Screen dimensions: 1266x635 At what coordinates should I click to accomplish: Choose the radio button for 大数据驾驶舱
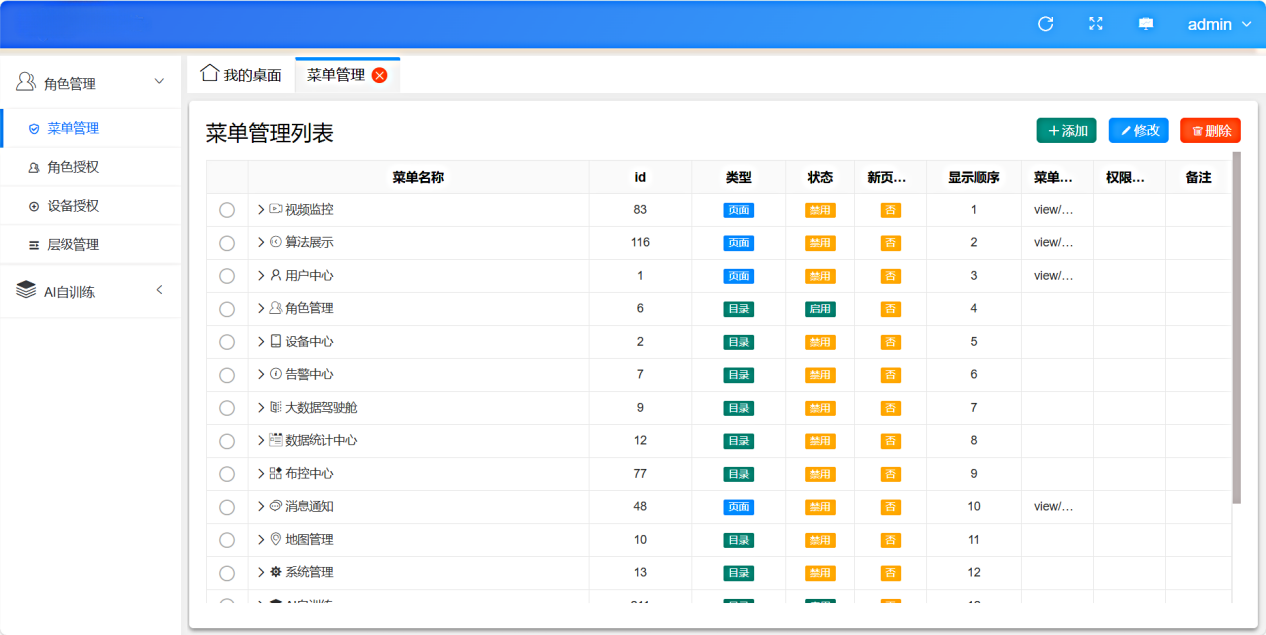click(227, 408)
